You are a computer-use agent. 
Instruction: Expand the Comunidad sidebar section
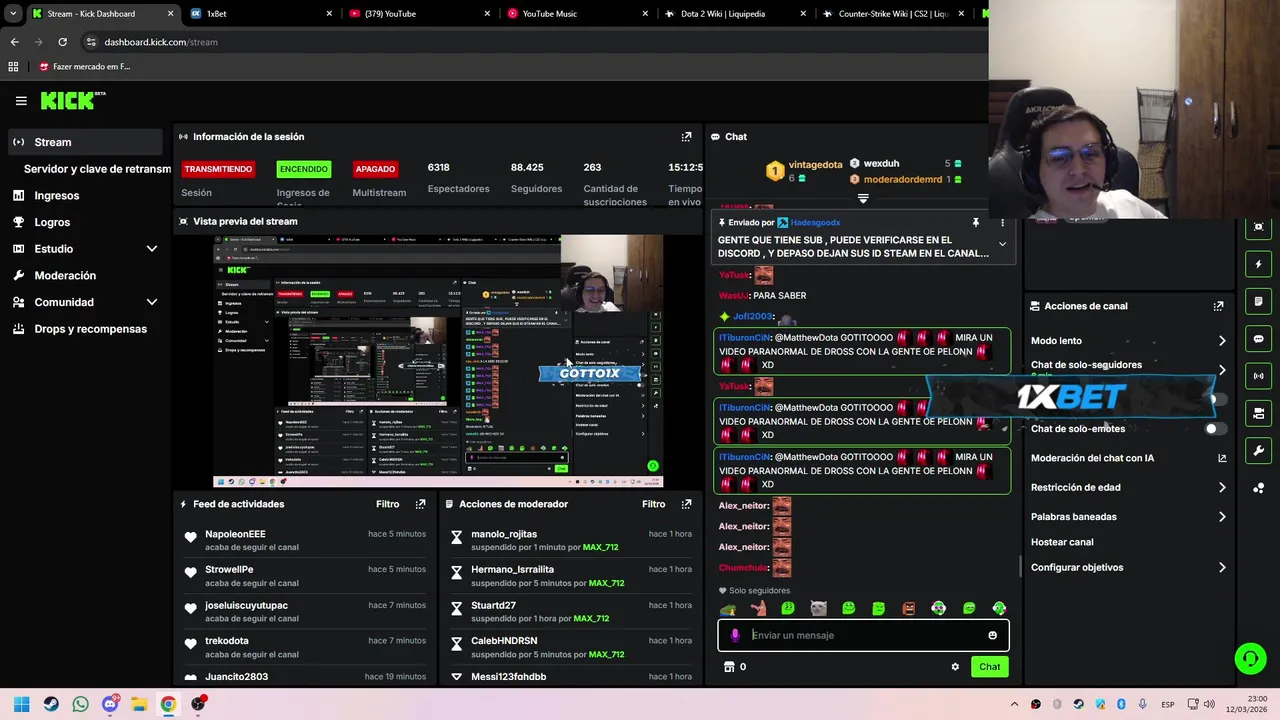152,302
